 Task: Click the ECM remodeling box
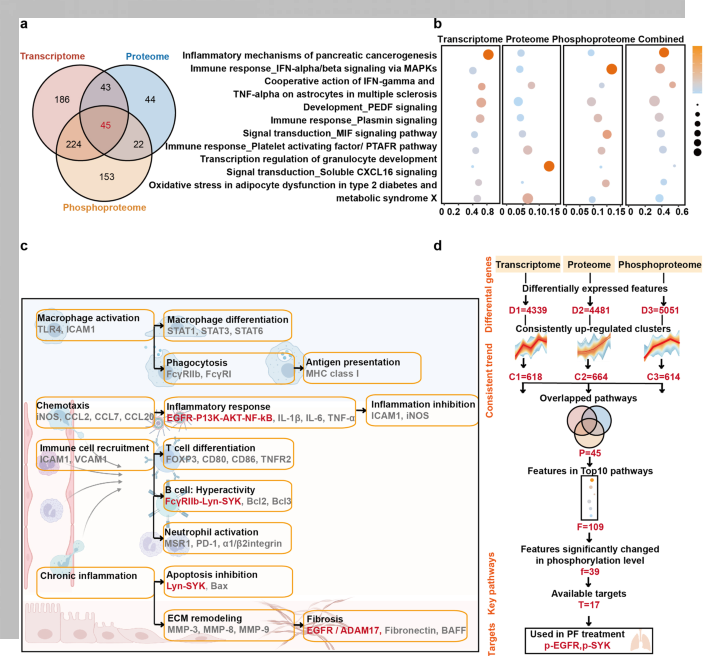pos(229,625)
